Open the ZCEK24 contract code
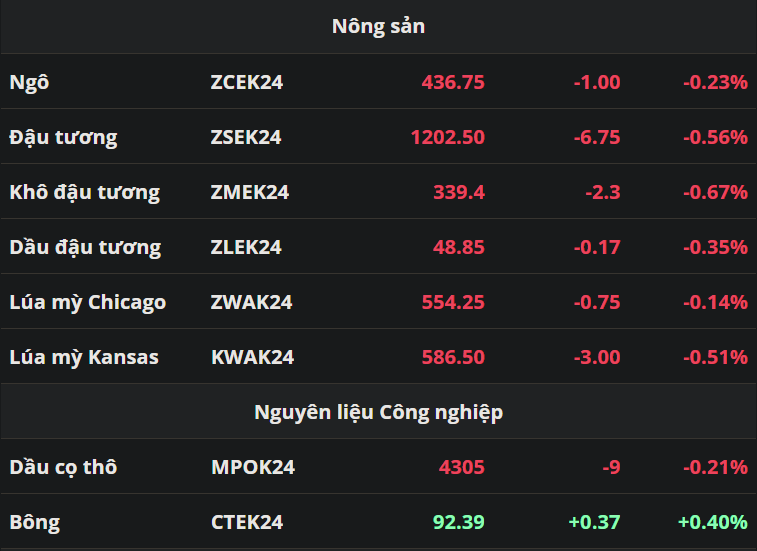Viewport: 757px width, 551px height. (x=246, y=82)
